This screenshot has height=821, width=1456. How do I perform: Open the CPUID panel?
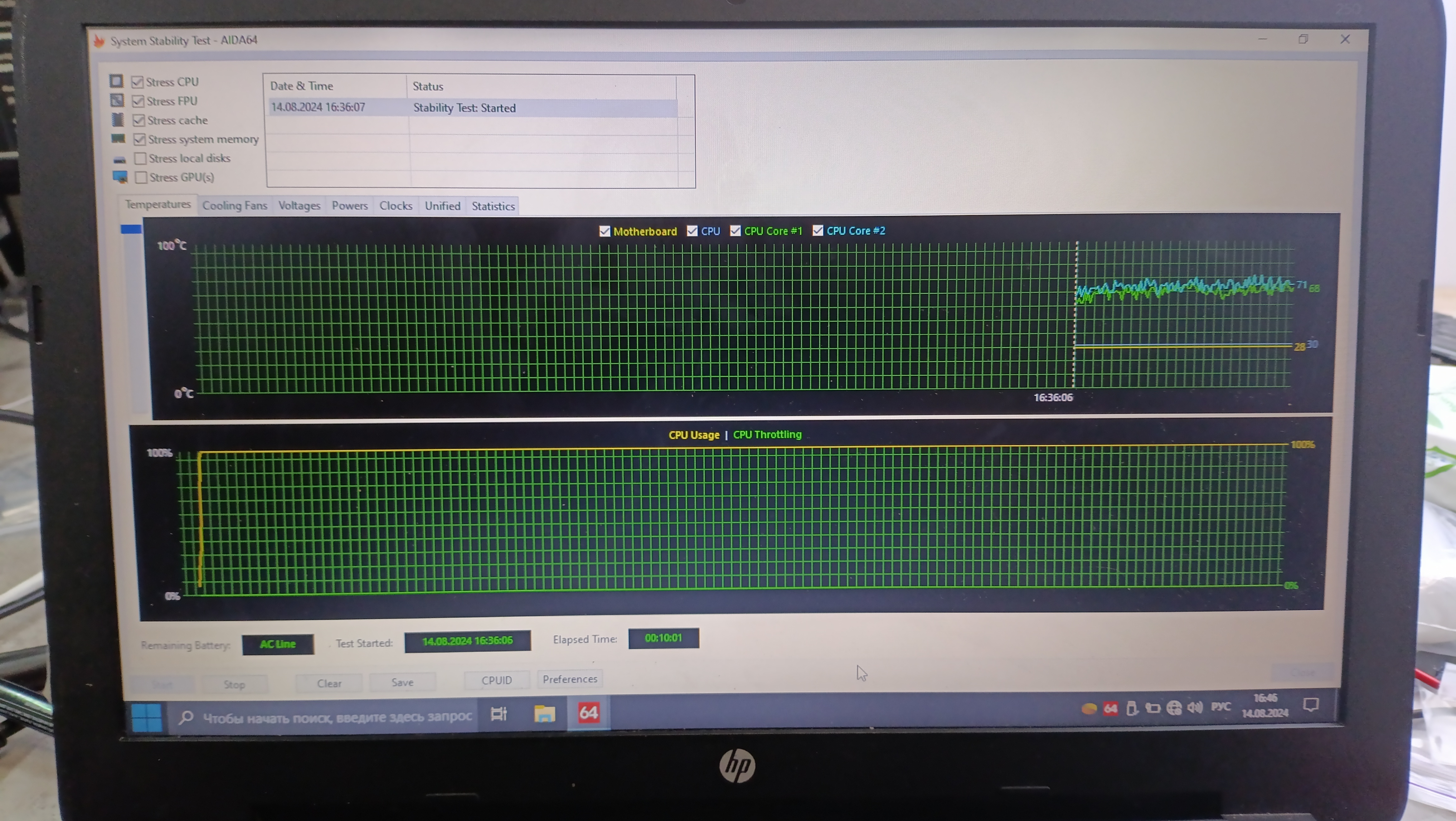(x=497, y=680)
